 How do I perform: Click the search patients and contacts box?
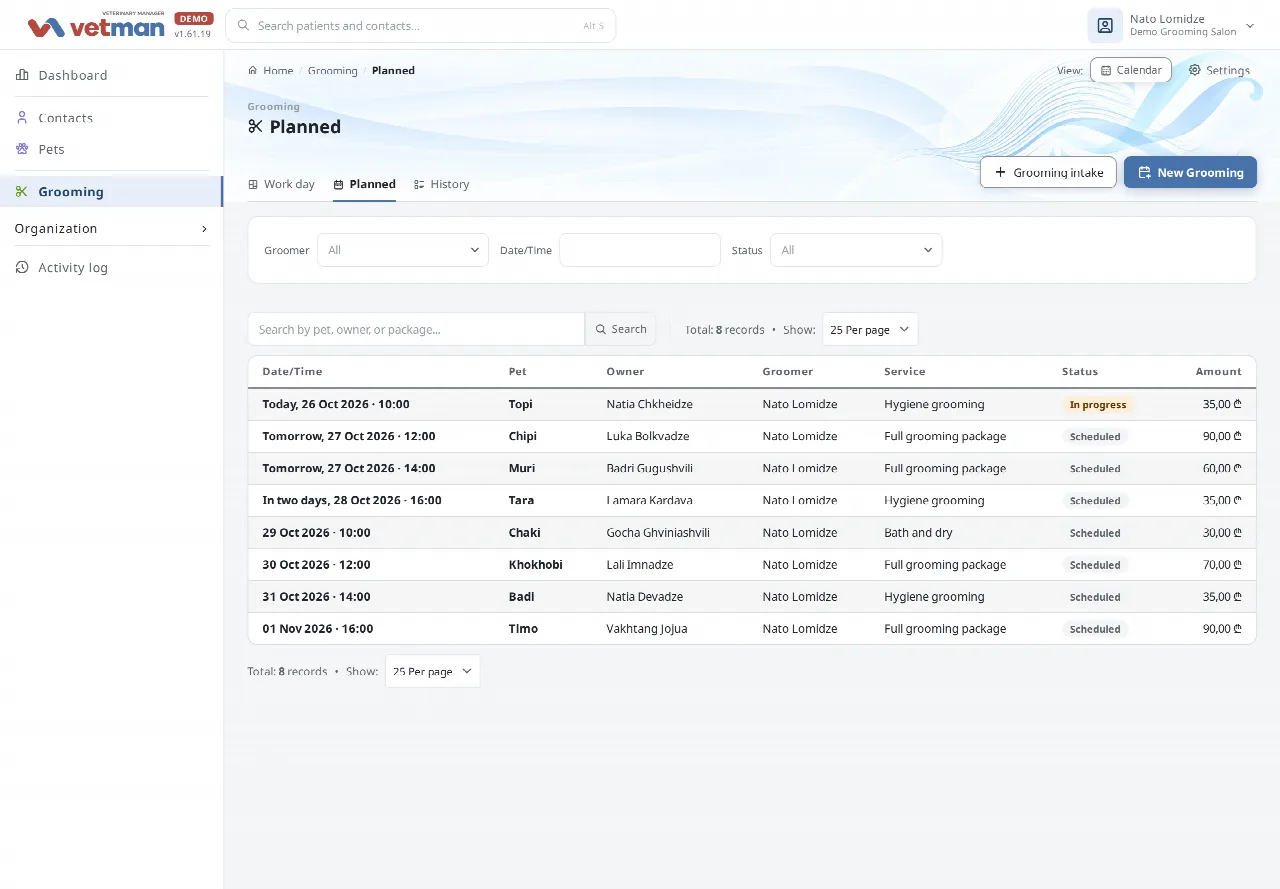pos(421,26)
